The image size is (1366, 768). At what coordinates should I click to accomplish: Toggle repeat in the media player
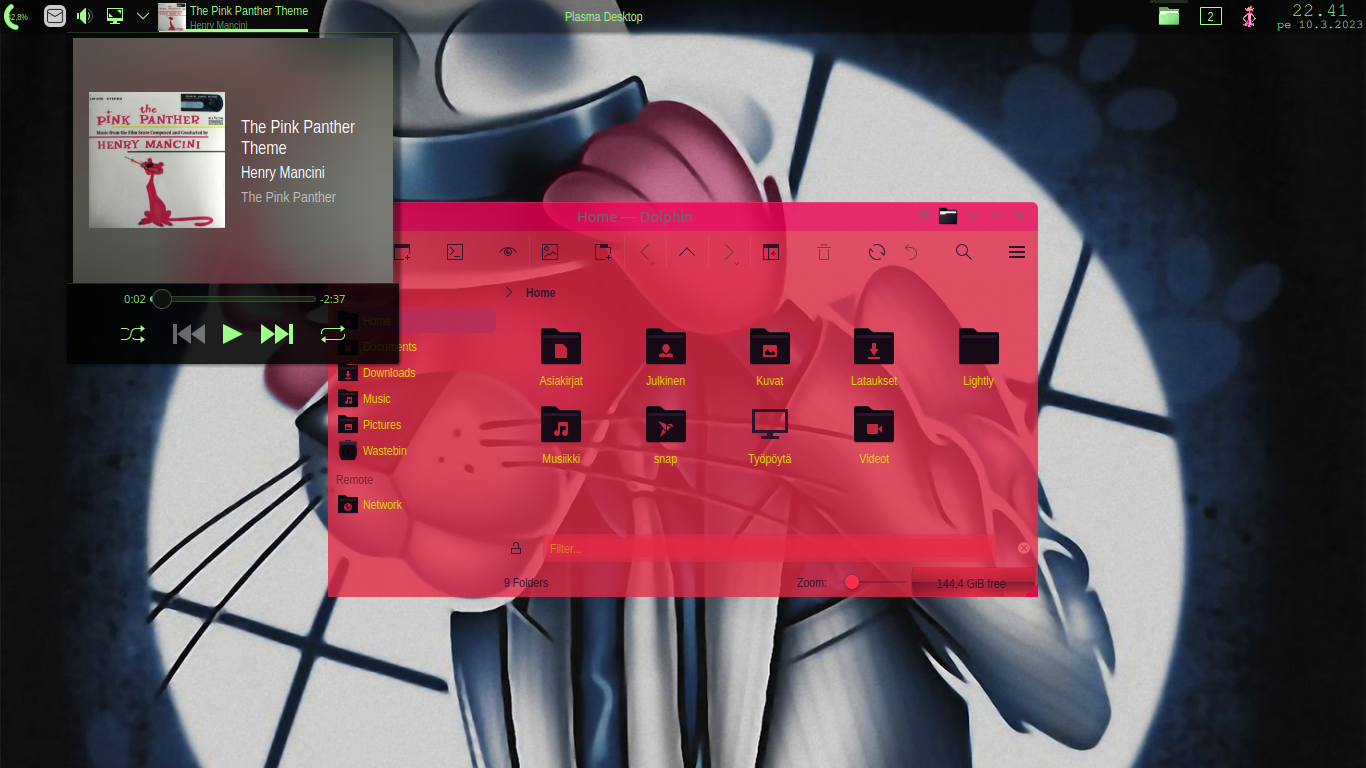tap(333, 334)
